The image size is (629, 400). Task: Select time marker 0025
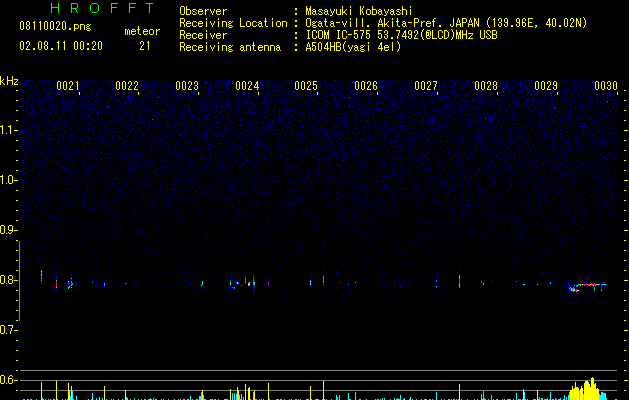(x=306, y=86)
